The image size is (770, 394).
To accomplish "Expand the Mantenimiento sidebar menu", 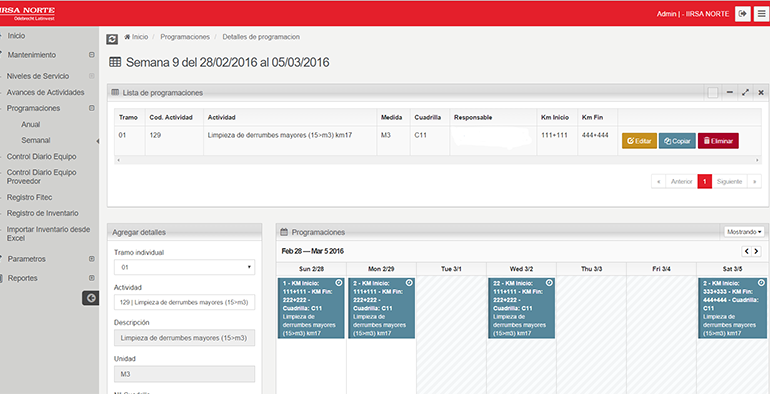I will coord(91,55).
